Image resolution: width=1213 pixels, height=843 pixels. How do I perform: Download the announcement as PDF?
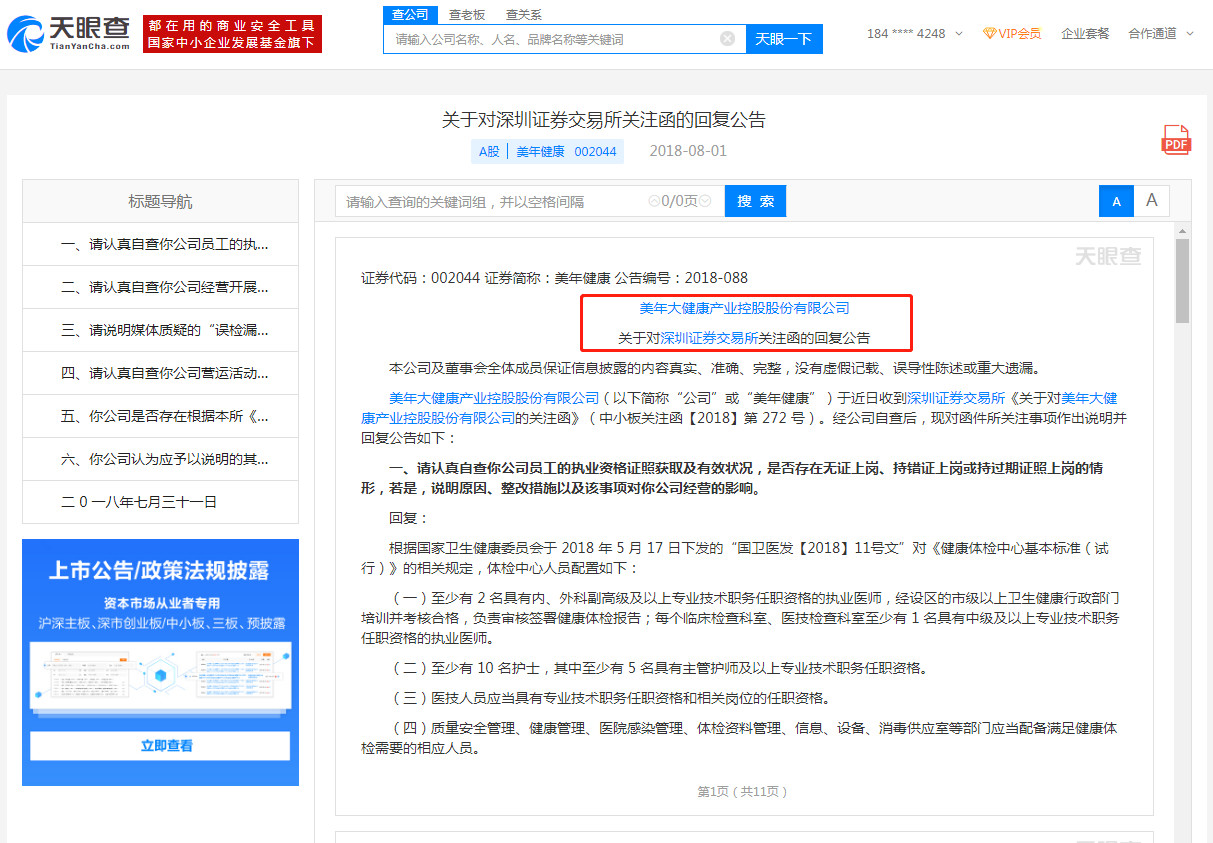1176,140
